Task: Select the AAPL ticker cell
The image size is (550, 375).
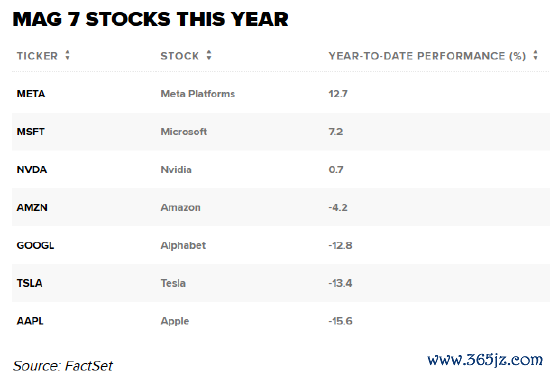Action: (30, 321)
